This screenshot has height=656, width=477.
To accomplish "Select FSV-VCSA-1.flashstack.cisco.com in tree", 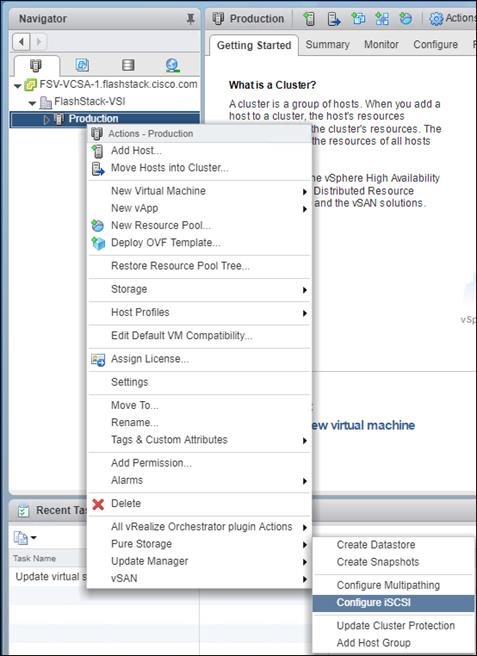I will [x=118, y=85].
